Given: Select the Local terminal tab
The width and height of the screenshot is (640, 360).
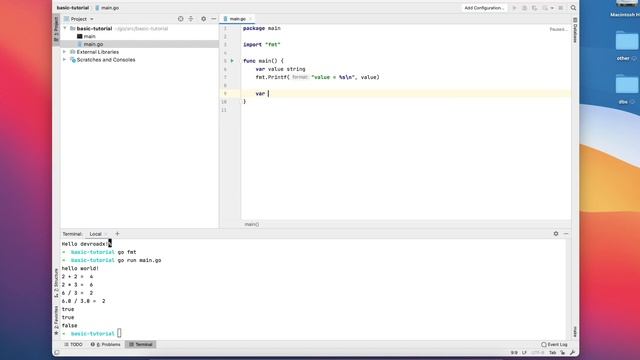Looking at the screenshot, I should 96,234.
